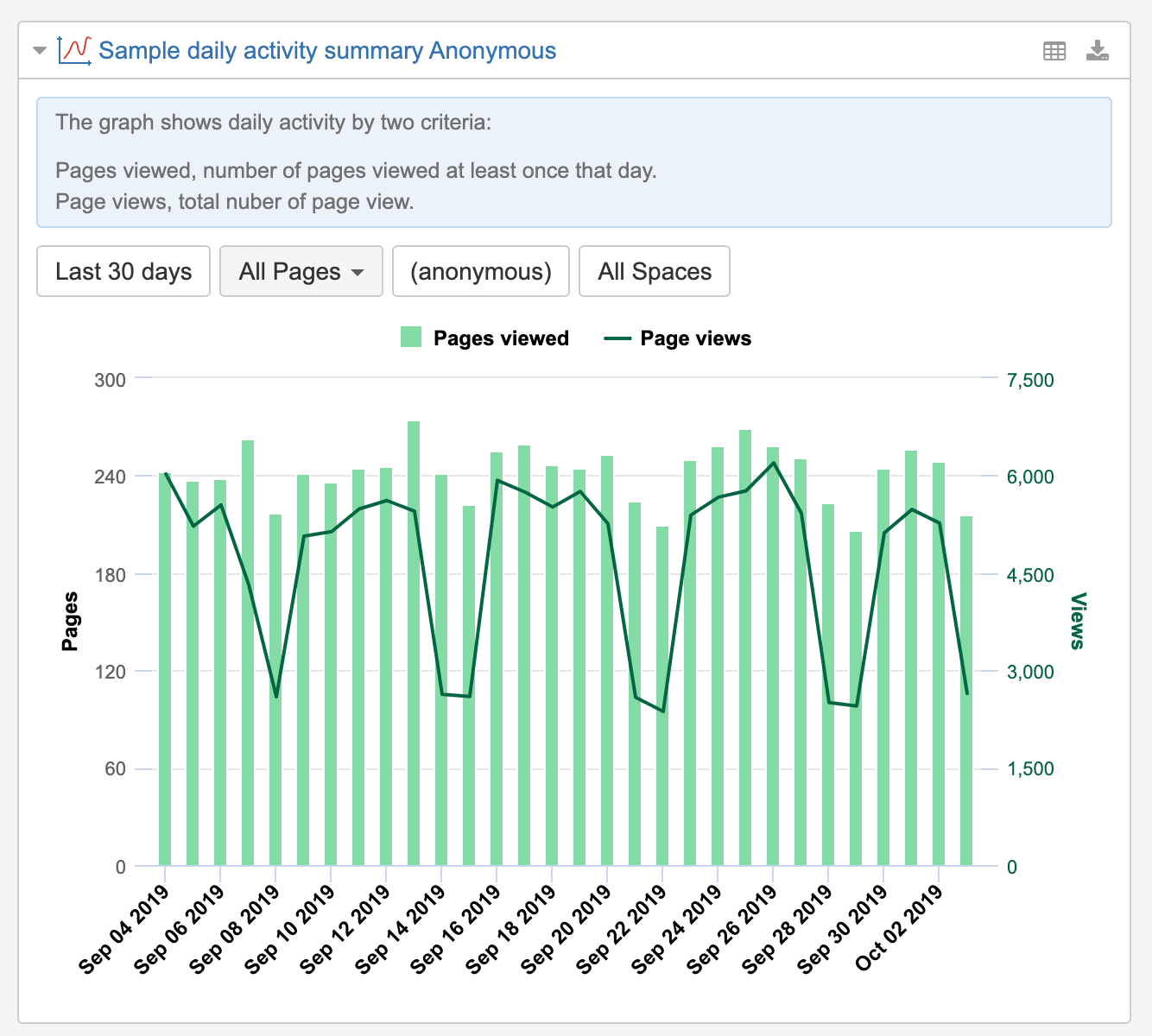Toggle Page views legend entry
The width and height of the screenshot is (1152, 1036).
click(678, 338)
